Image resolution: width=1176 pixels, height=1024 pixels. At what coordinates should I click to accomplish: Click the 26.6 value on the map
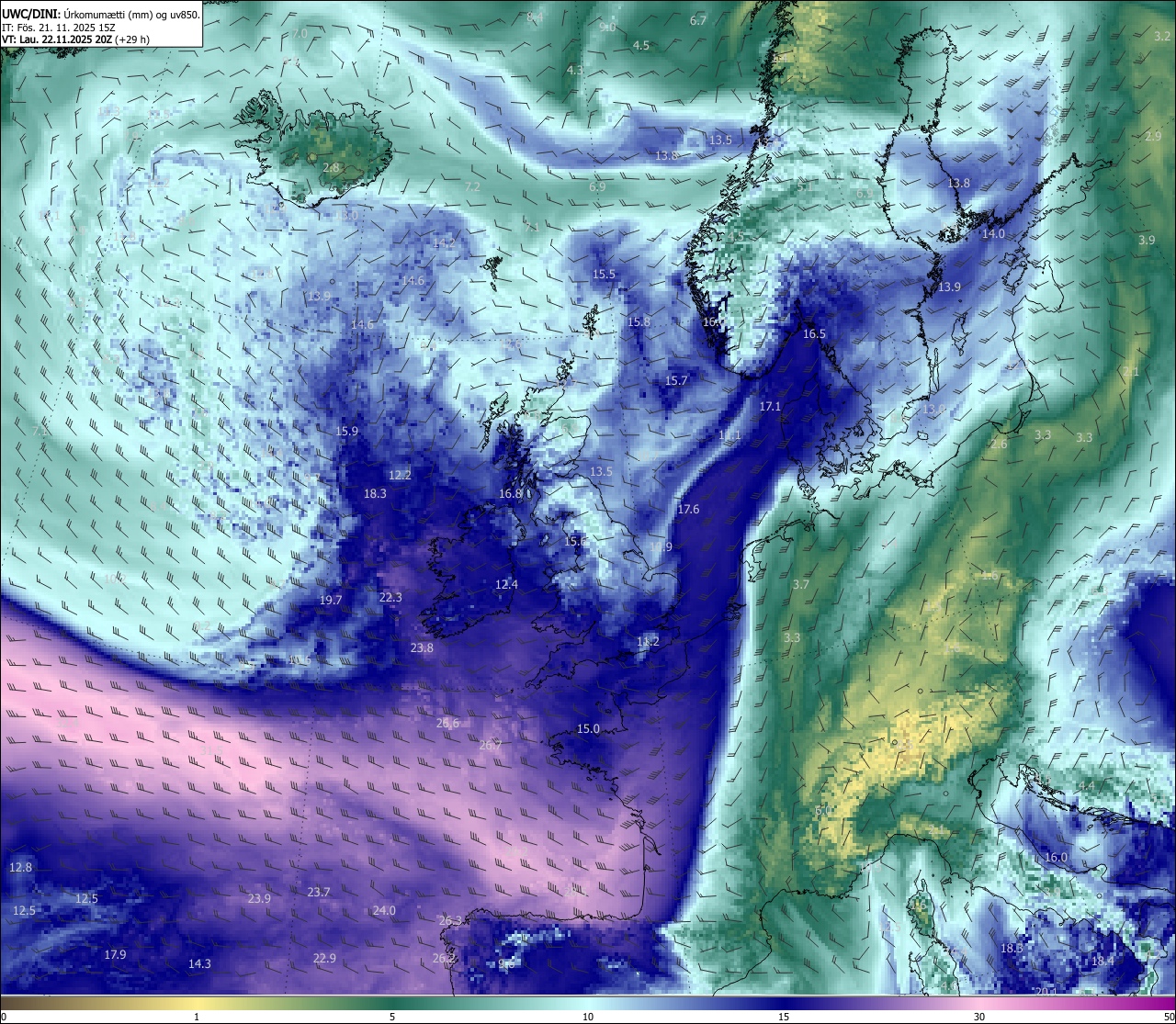pyautogui.click(x=447, y=723)
